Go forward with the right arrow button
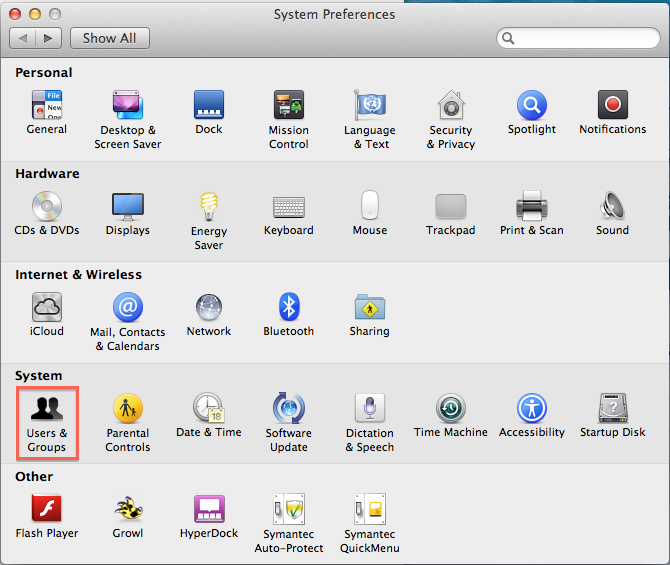The width and height of the screenshot is (670, 565). [49, 38]
